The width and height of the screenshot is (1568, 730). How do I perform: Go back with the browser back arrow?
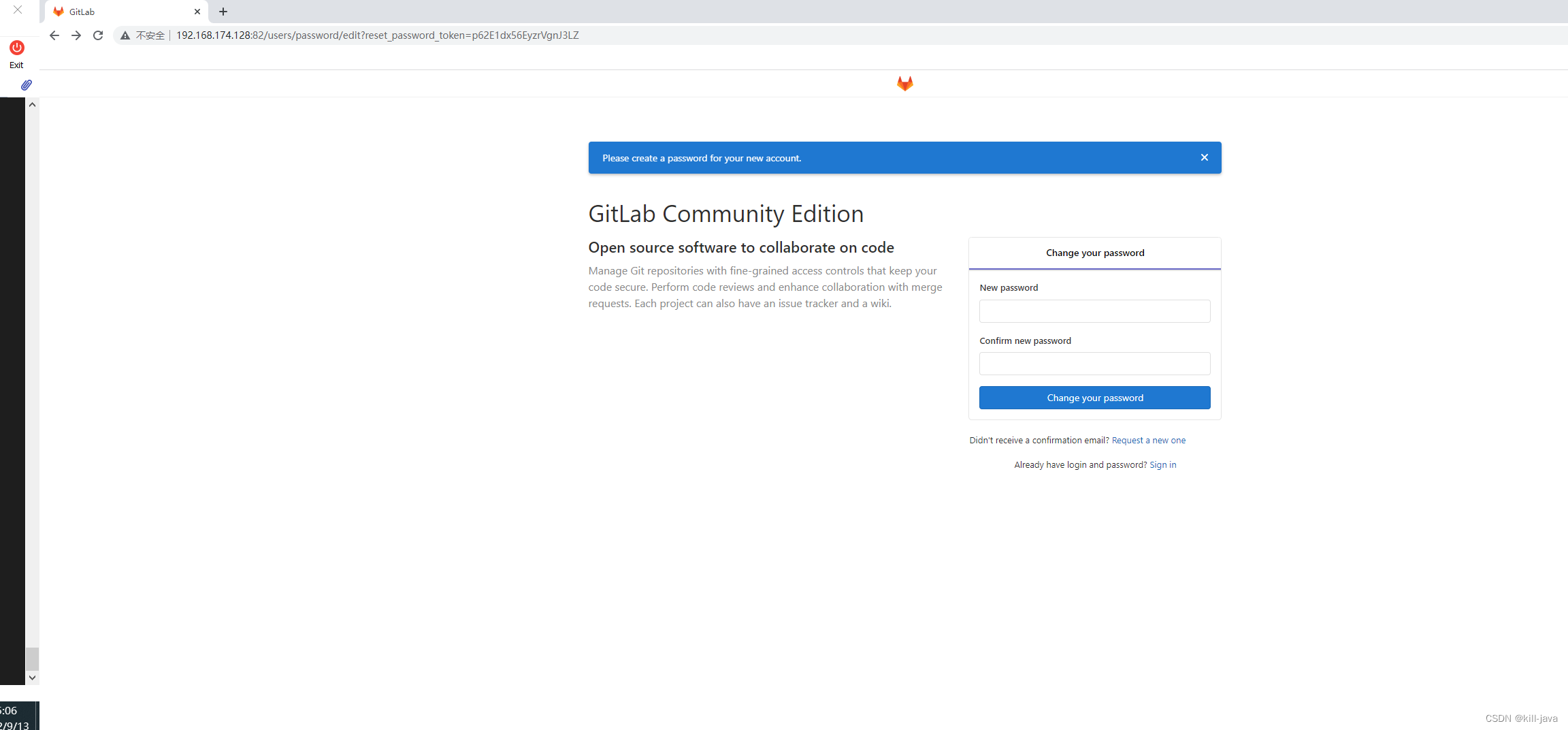54,35
